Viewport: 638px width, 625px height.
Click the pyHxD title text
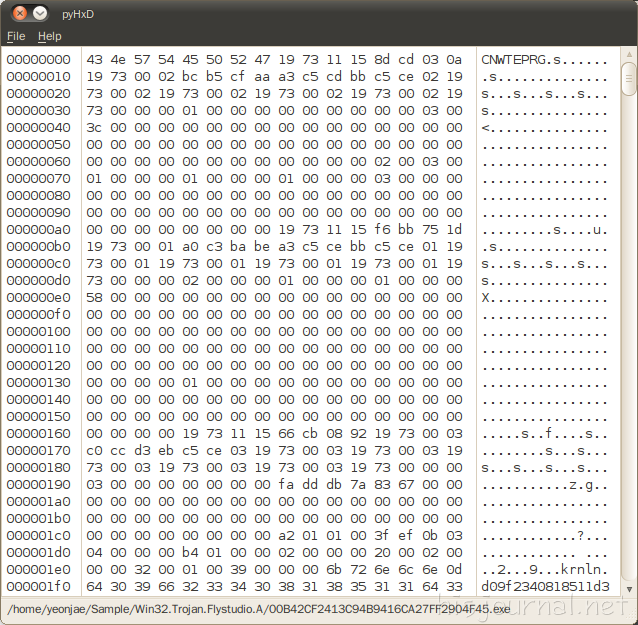78,14
